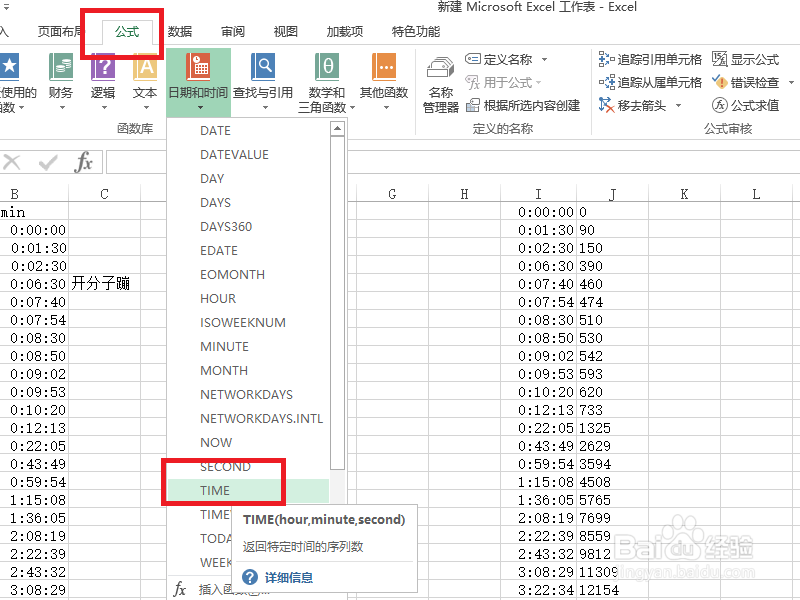Image resolution: width=800 pixels, height=600 pixels.
Task: Click the function list scrollbar thumb
Action: point(337,303)
